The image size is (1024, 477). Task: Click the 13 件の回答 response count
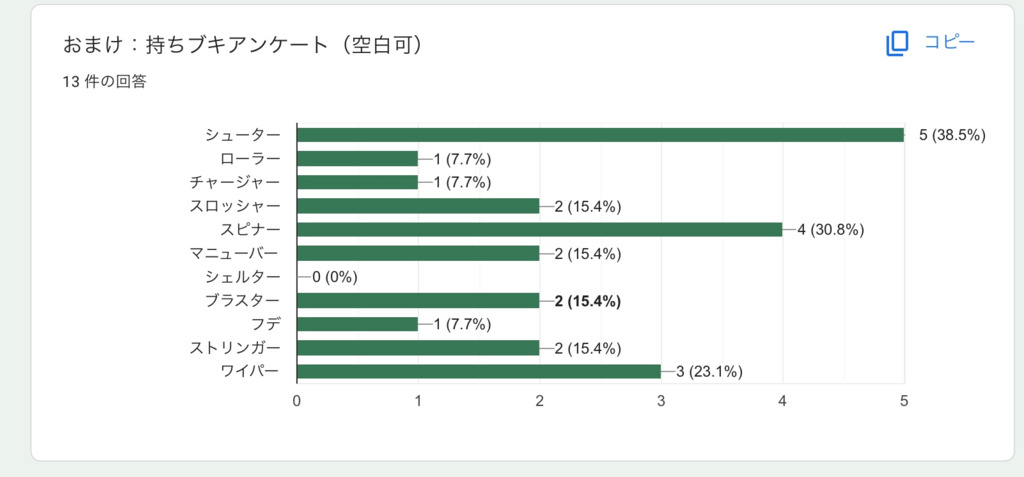point(104,82)
